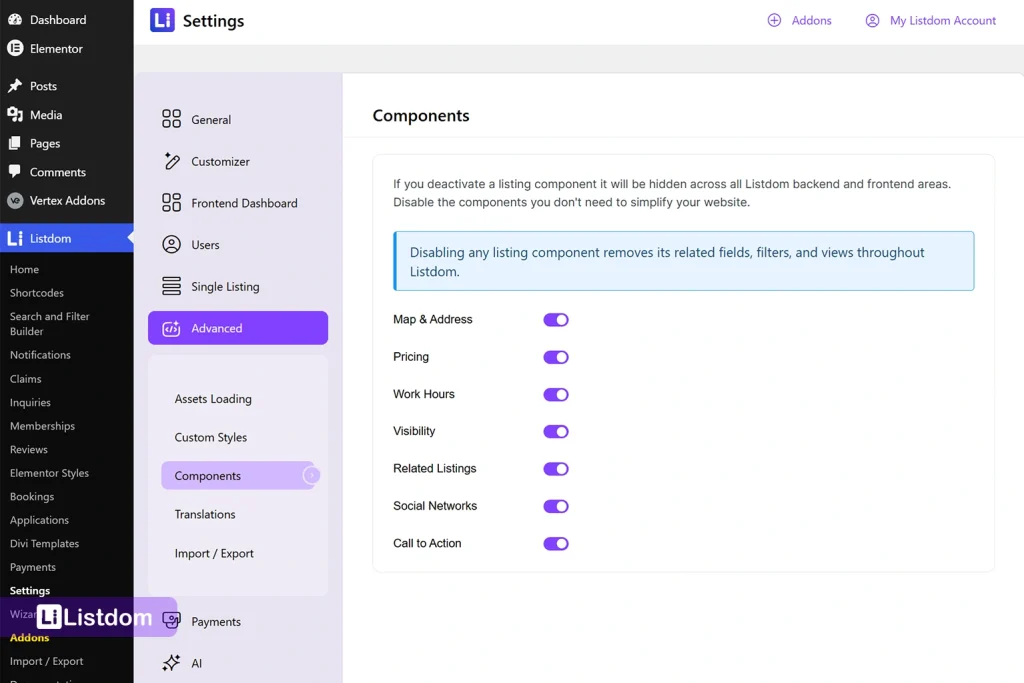Open the Single Listing settings tab
Viewport: 1024px width, 683px height.
pyautogui.click(x=238, y=287)
